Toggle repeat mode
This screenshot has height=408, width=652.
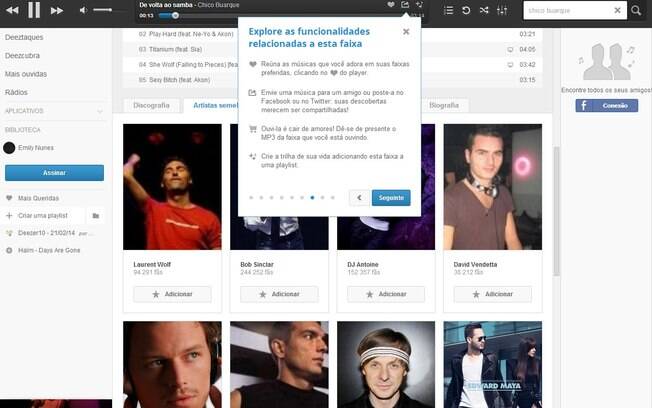point(466,10)
